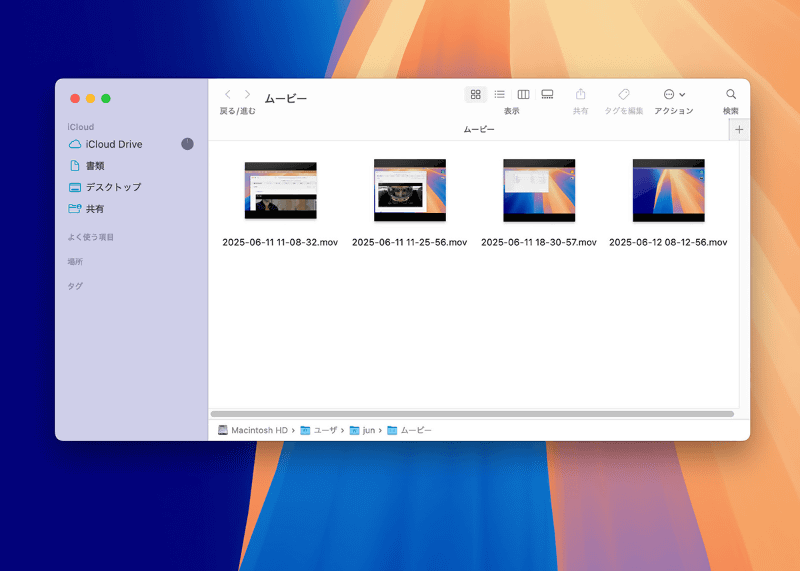Open the アクション ellipsis menu

(674, 94)
